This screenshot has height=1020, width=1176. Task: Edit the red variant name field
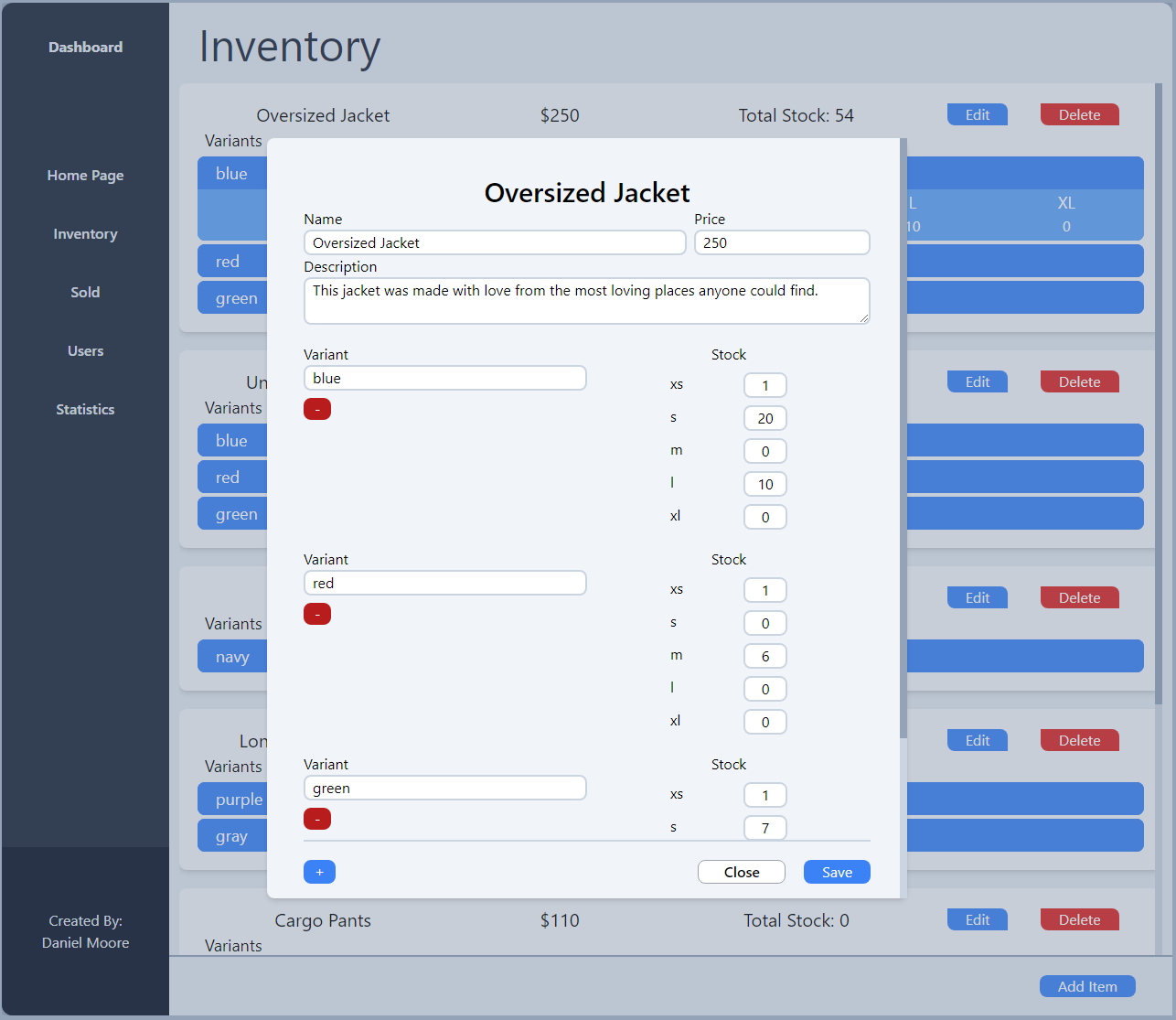point(445,583)
